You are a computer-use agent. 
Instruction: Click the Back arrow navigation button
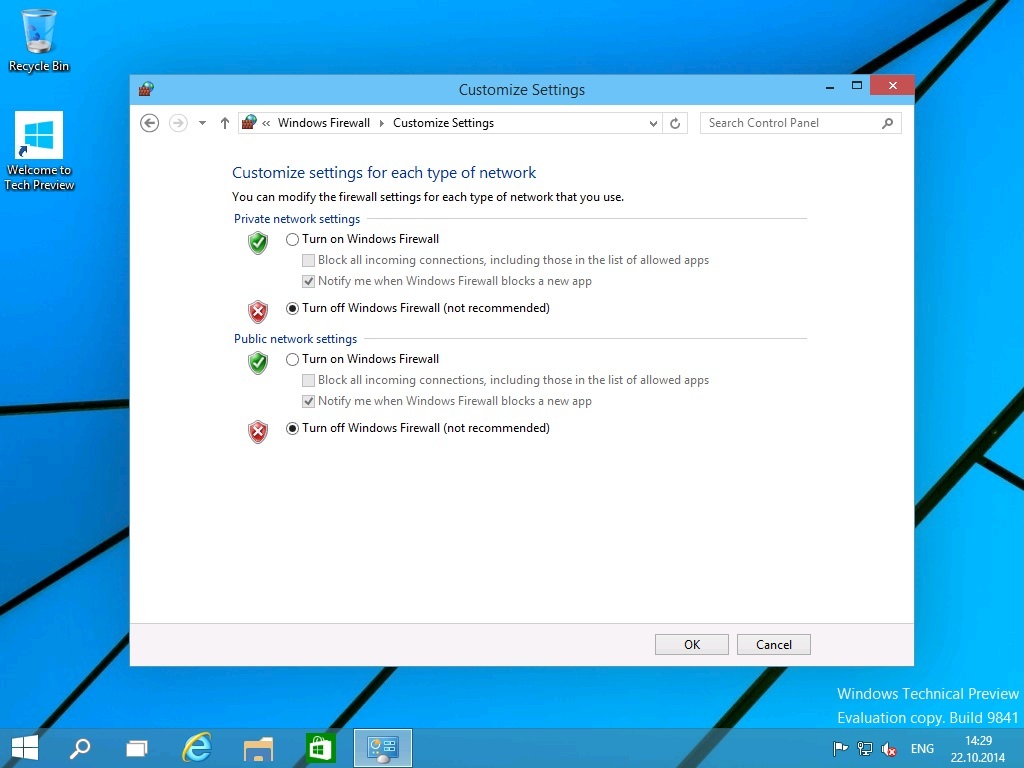coord(150,123)
